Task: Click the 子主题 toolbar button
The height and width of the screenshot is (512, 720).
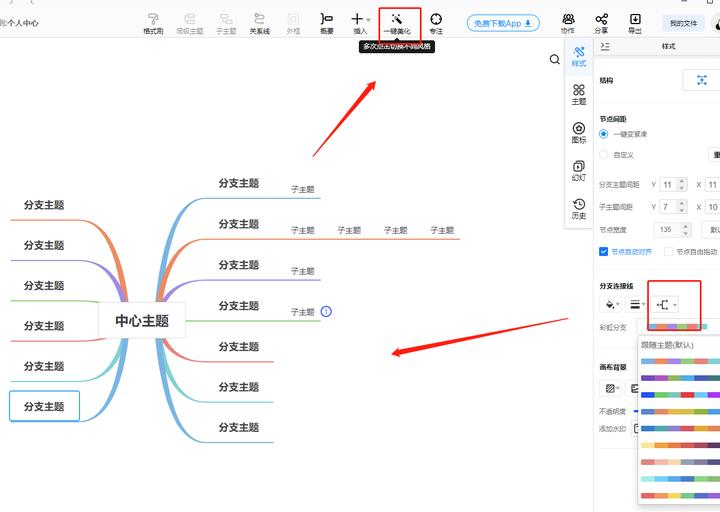Action: 226,23
